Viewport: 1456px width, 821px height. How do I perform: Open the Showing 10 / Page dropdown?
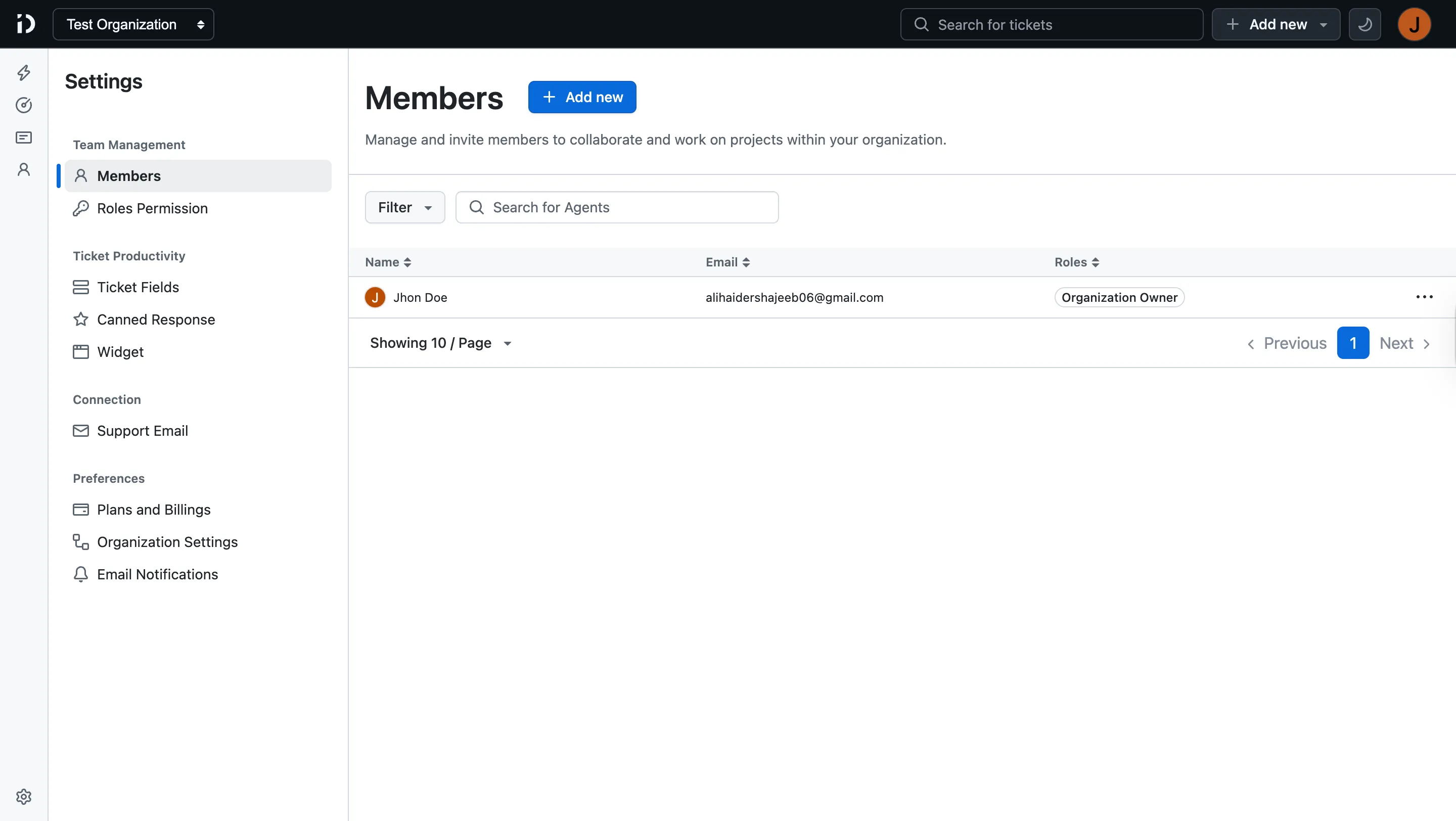tap(441, 343)
